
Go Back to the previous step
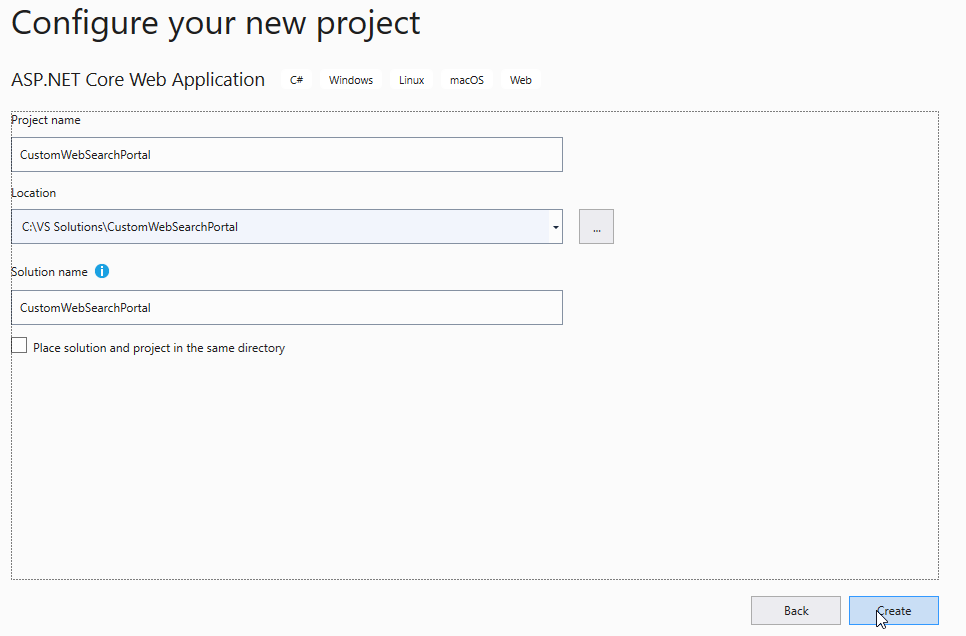795,611
